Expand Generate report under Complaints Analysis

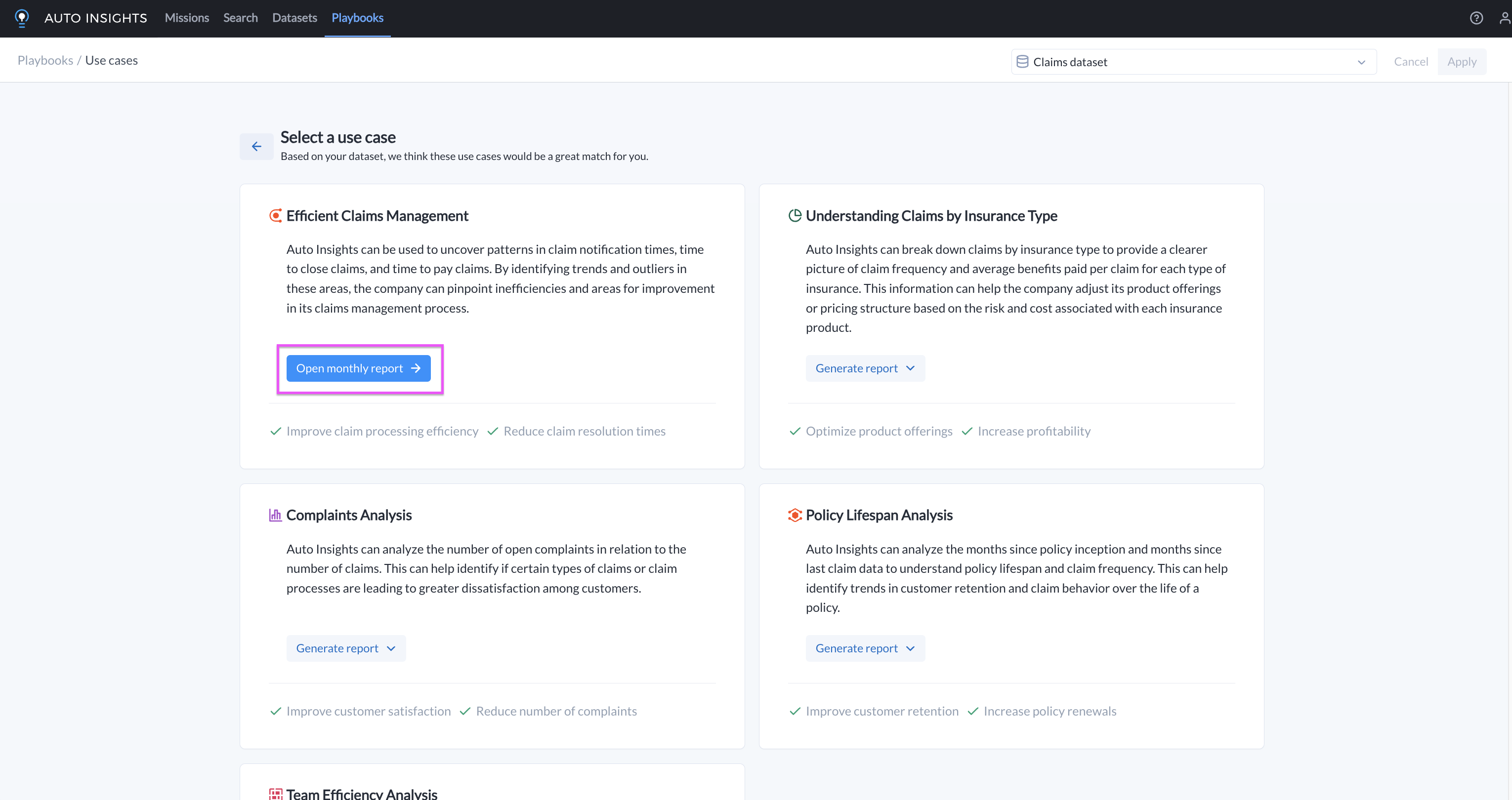tap(346, 648)
